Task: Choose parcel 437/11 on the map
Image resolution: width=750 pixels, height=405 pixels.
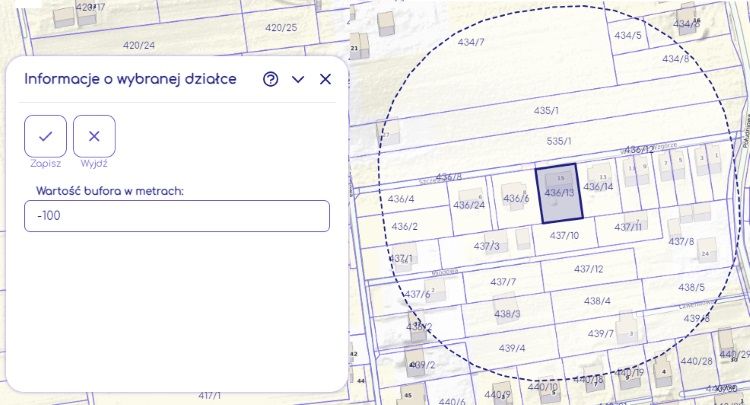Action: pos(628,227)
